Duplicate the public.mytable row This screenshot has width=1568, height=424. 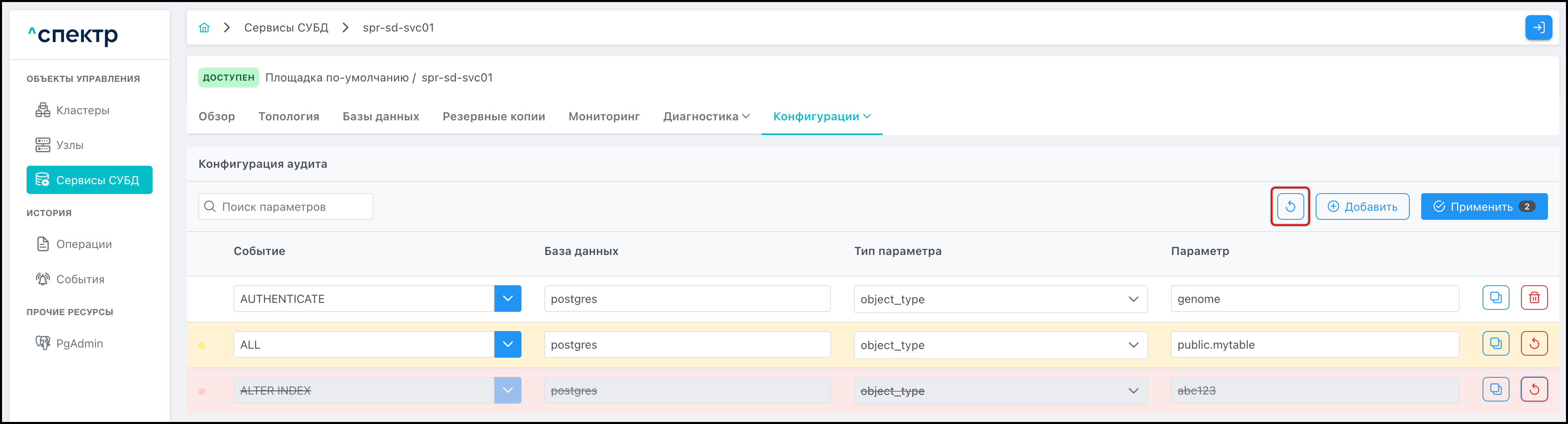1495,344
